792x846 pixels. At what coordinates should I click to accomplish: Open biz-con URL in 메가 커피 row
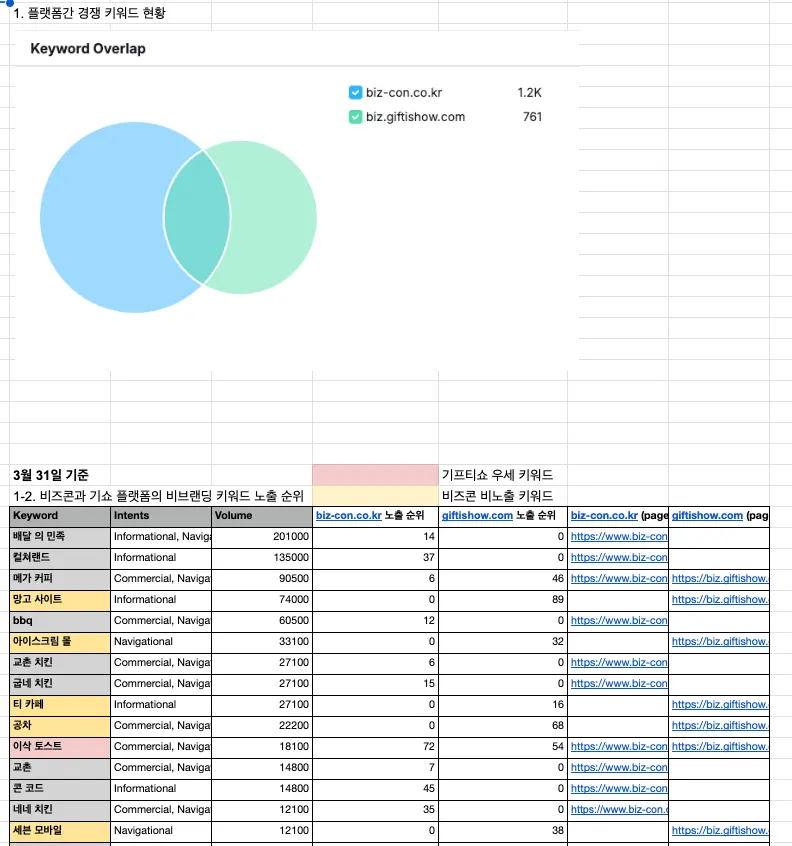pos(619,578)
